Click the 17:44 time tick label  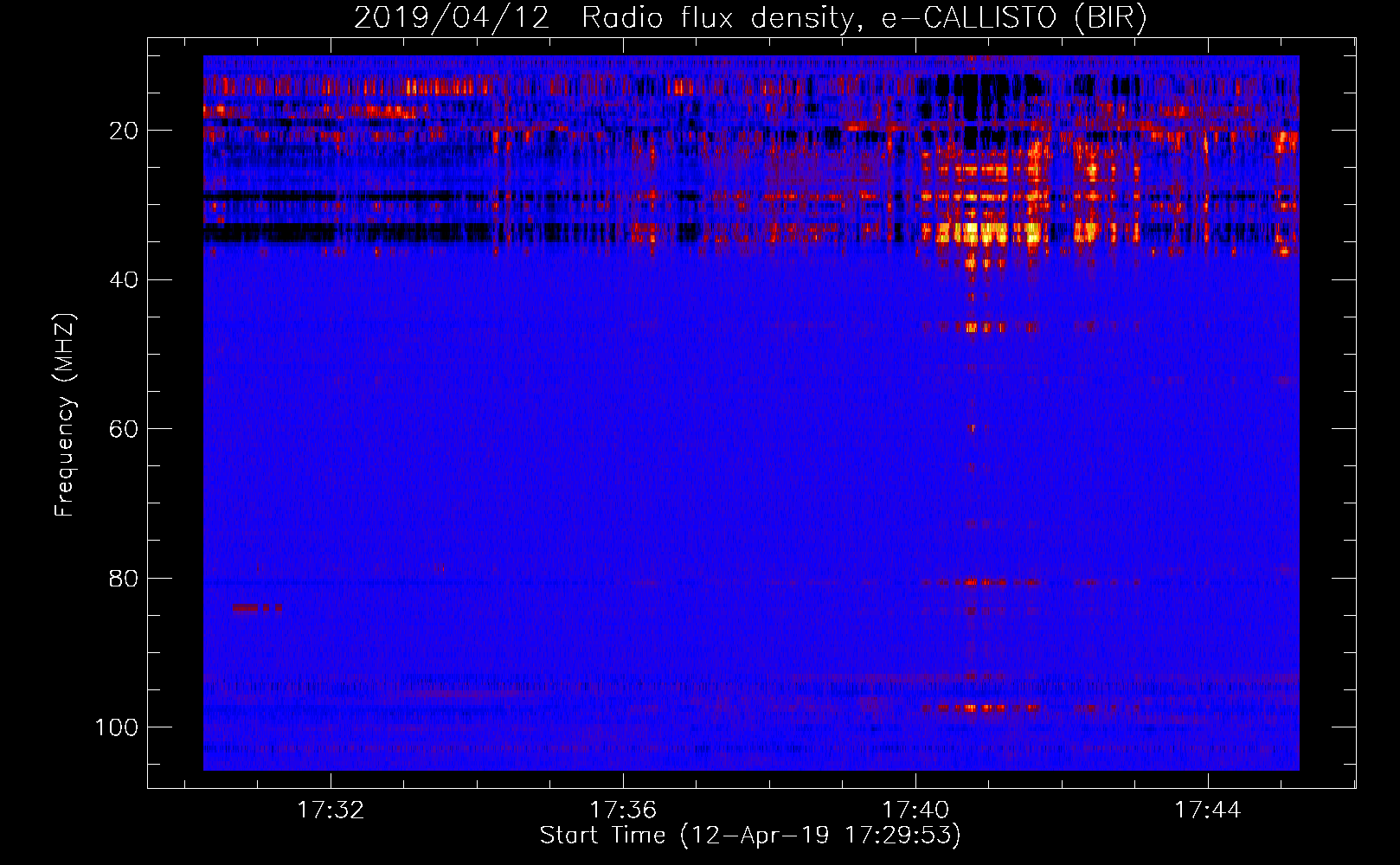point(1208,811)
